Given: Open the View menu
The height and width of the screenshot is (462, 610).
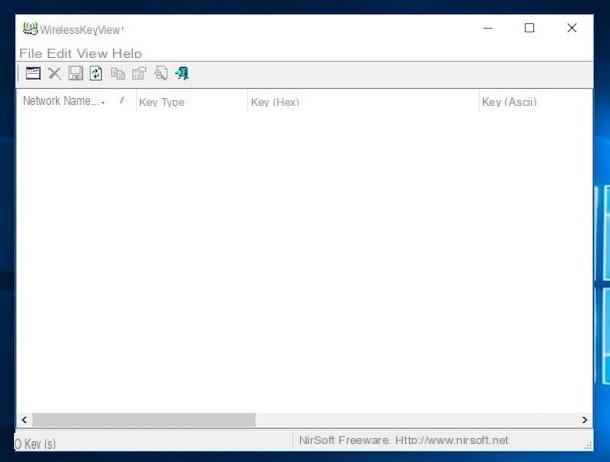Looking at the screenshot, I should pos(92,53).
